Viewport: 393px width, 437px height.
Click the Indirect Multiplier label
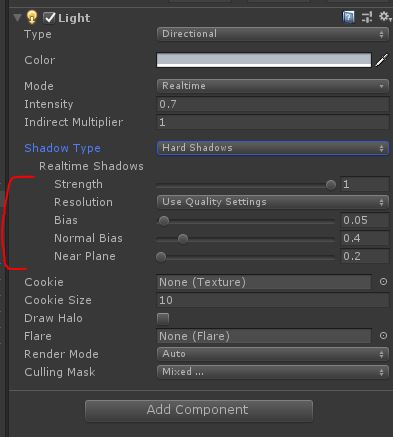click(74, 122)
